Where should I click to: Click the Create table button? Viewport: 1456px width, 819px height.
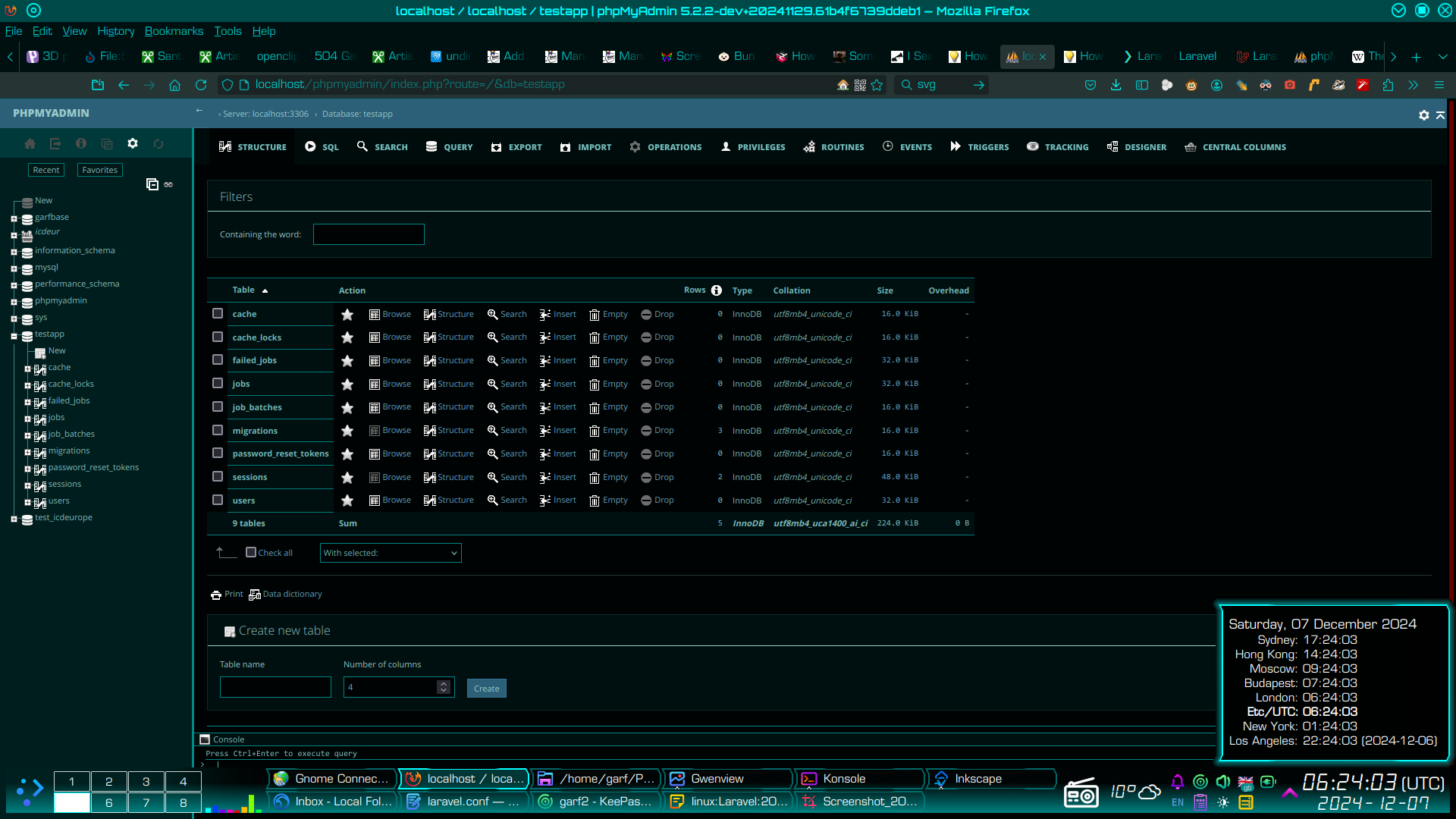tap(487, 689)
